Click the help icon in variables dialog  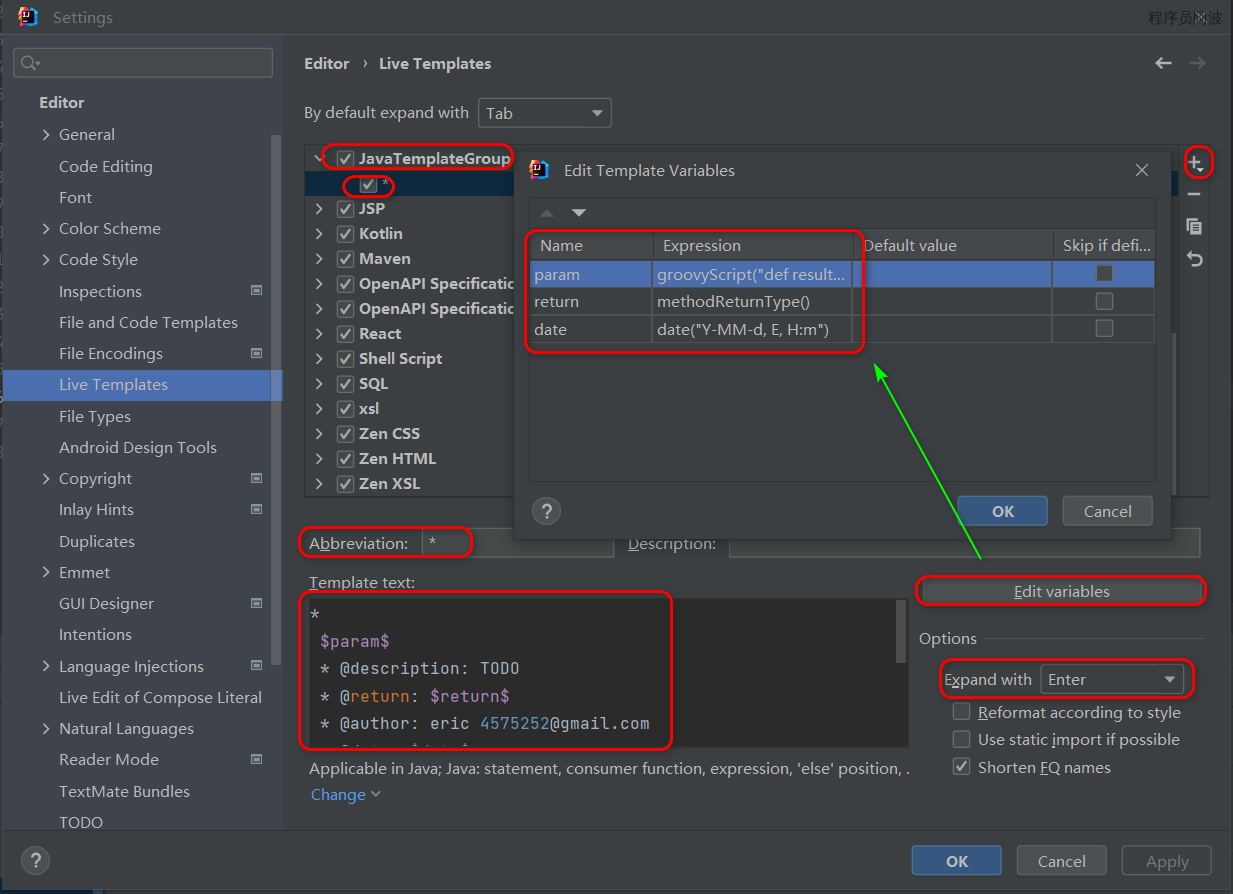coord(546,511)
